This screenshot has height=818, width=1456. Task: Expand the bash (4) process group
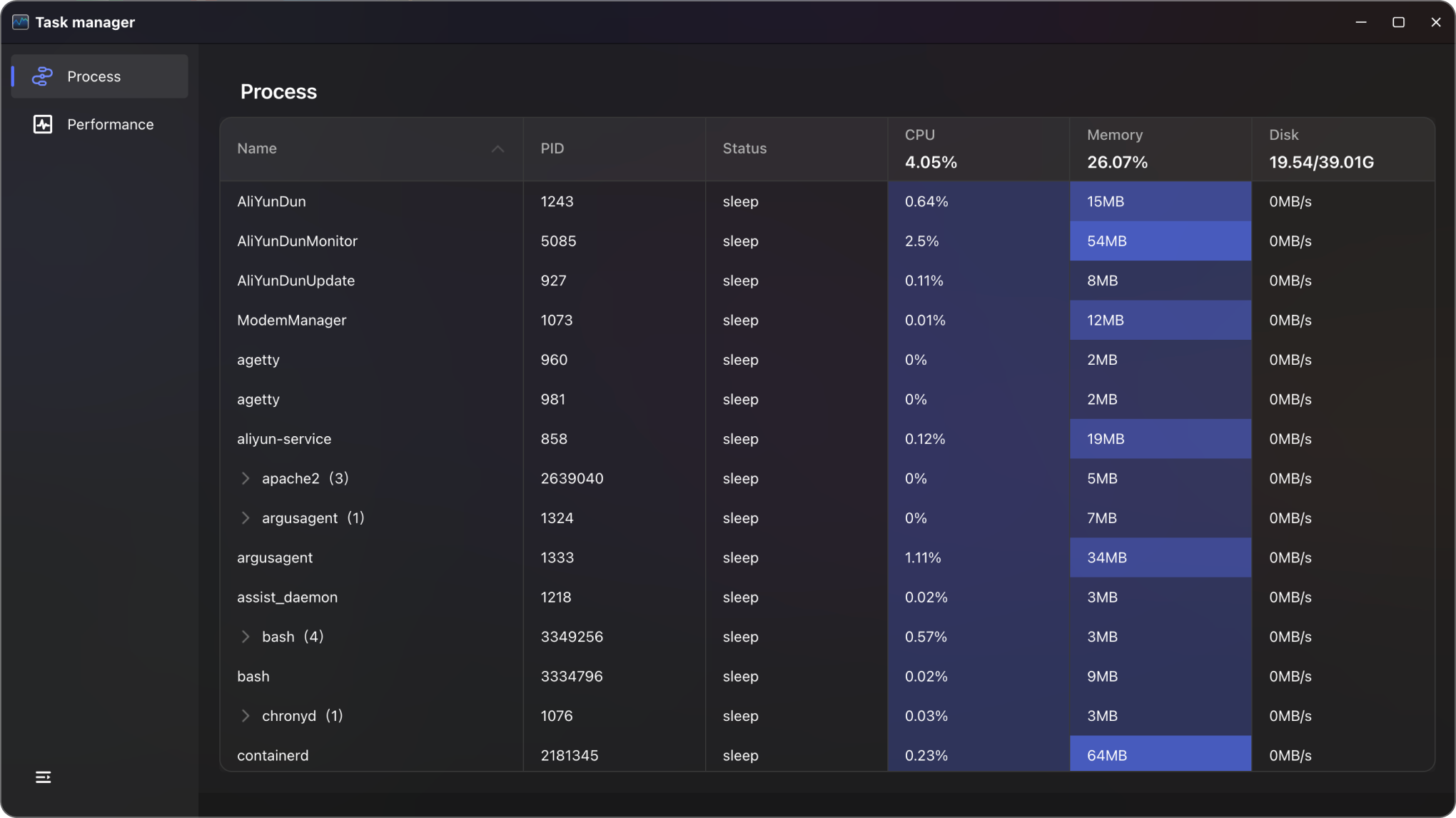(246, 637)
